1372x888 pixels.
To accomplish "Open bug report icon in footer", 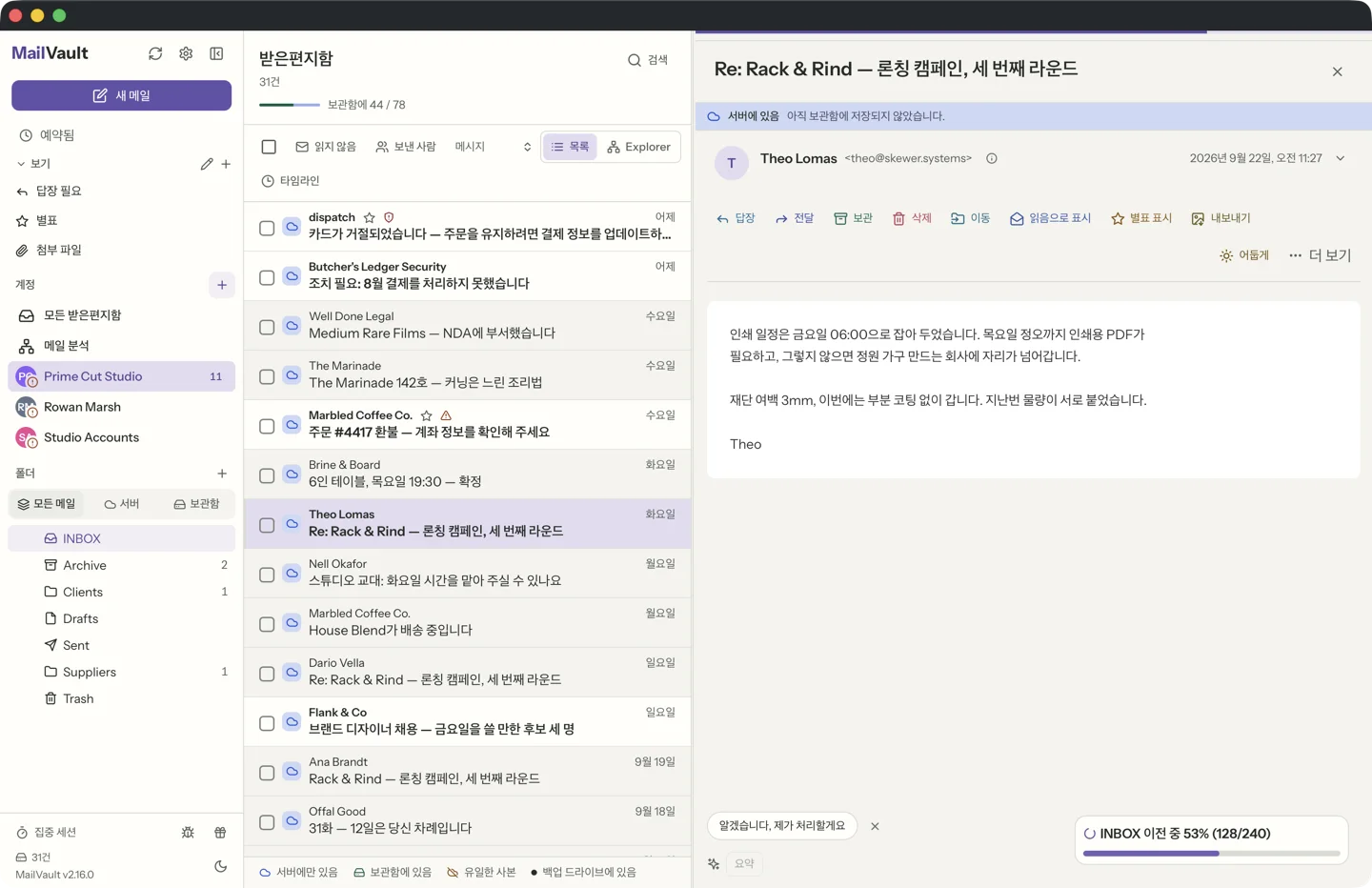I will click(188, 832).
